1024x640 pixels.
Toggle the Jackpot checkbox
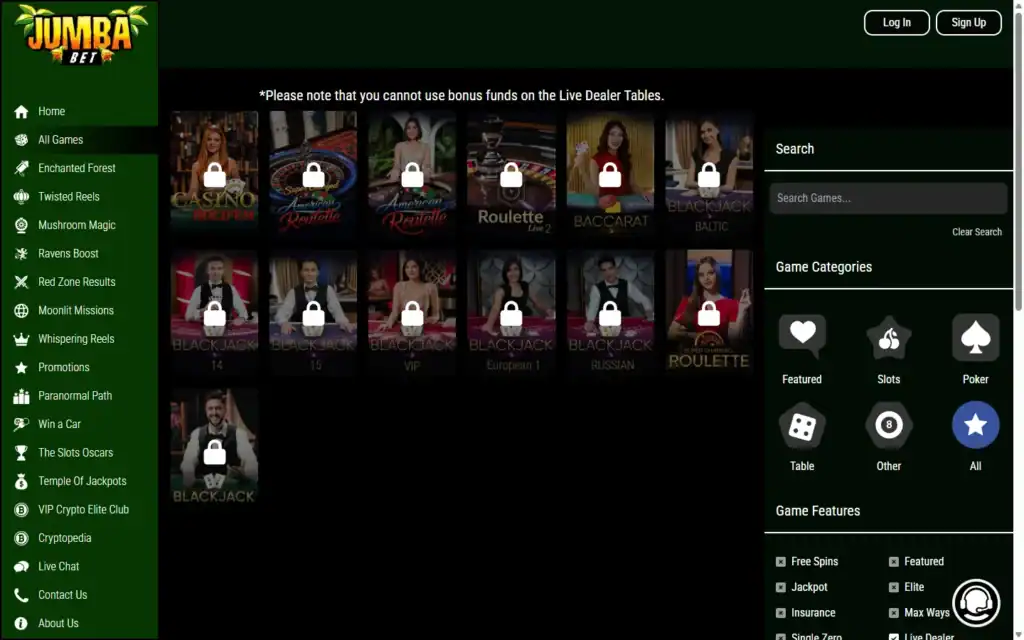780,587
